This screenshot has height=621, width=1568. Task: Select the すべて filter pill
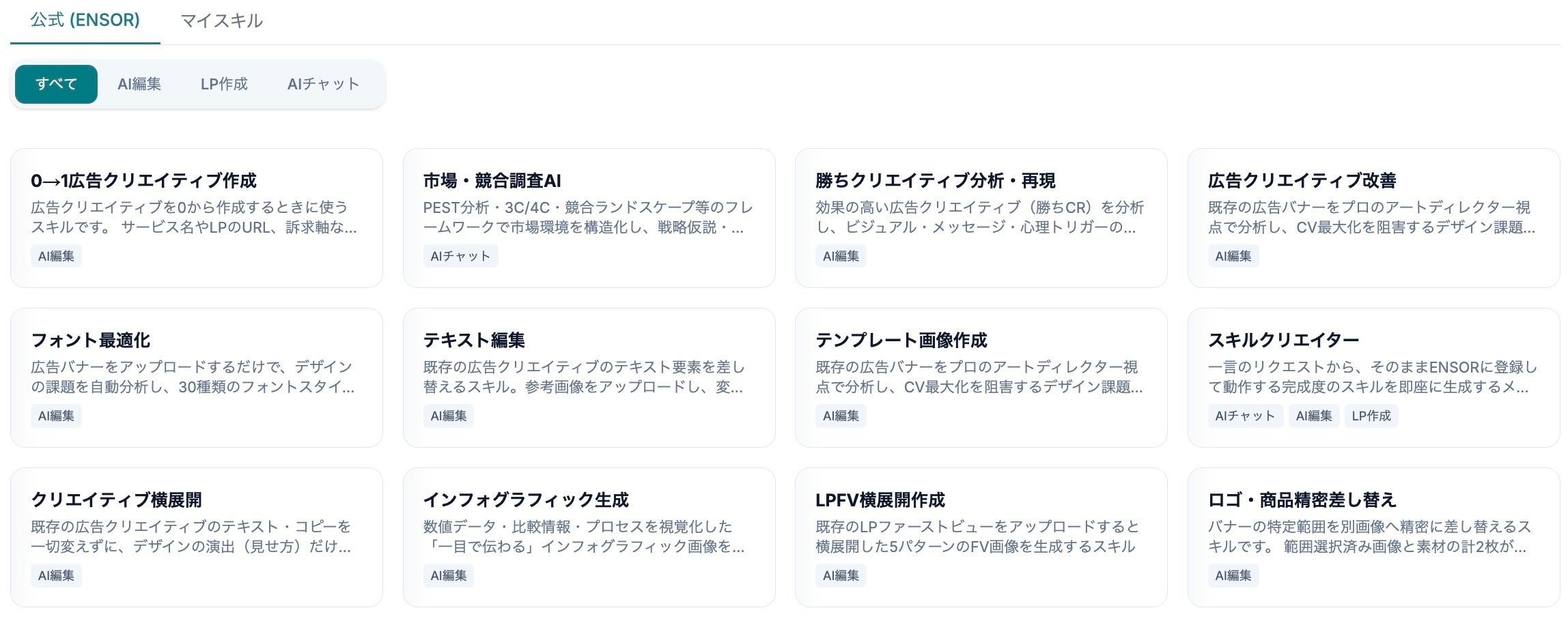click(x=56, y=84)
